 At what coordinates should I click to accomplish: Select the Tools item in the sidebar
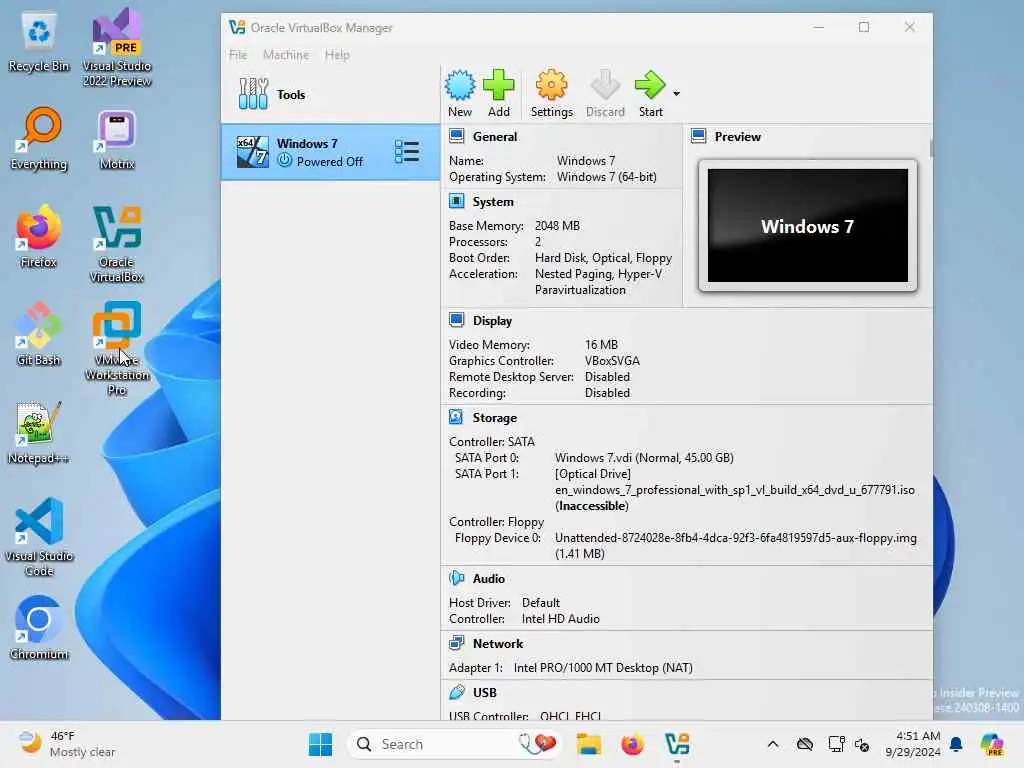click(330, 94)
